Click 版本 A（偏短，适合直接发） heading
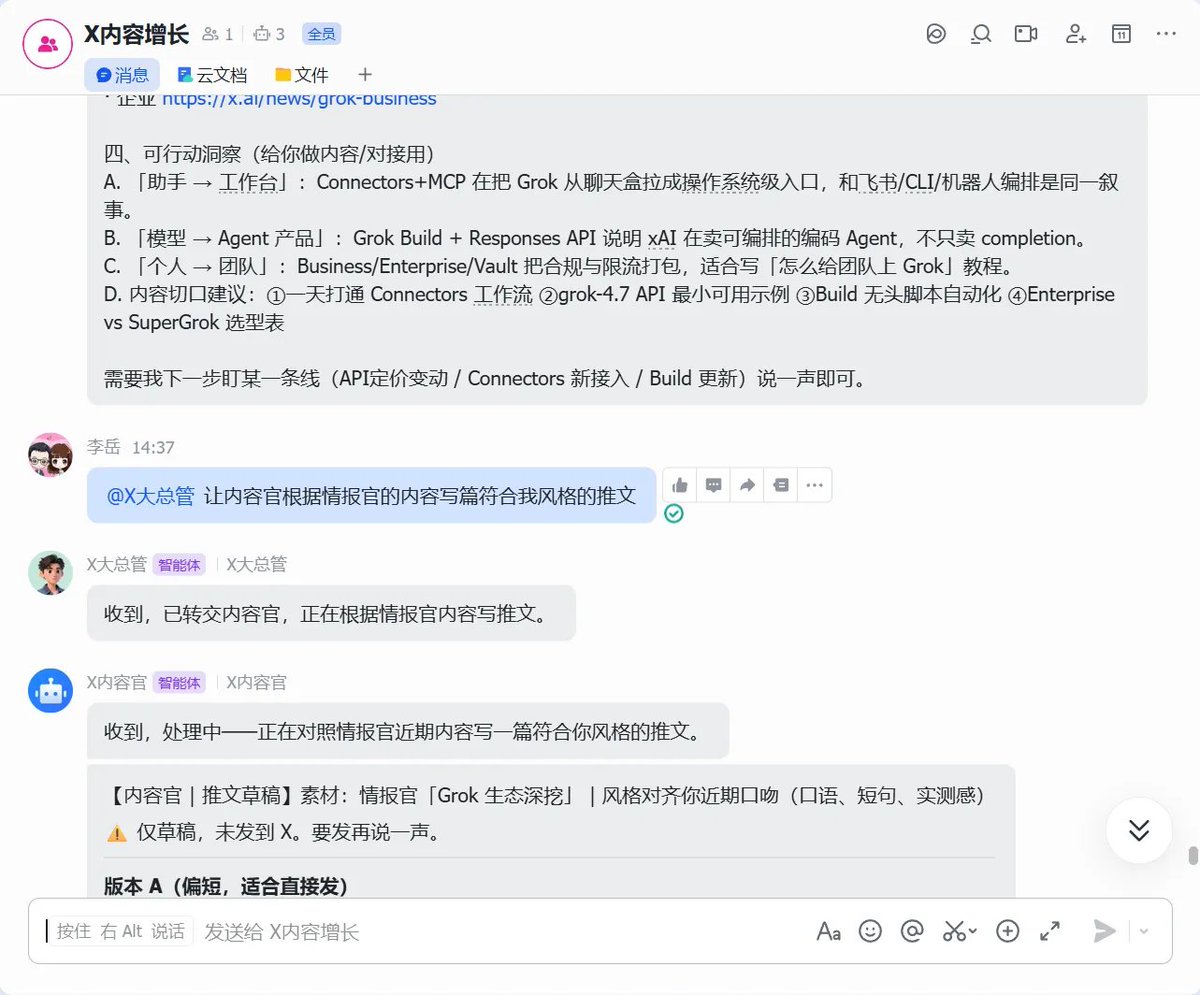The height and width of the screenshot is (995, 1200). tap(225, 886)
